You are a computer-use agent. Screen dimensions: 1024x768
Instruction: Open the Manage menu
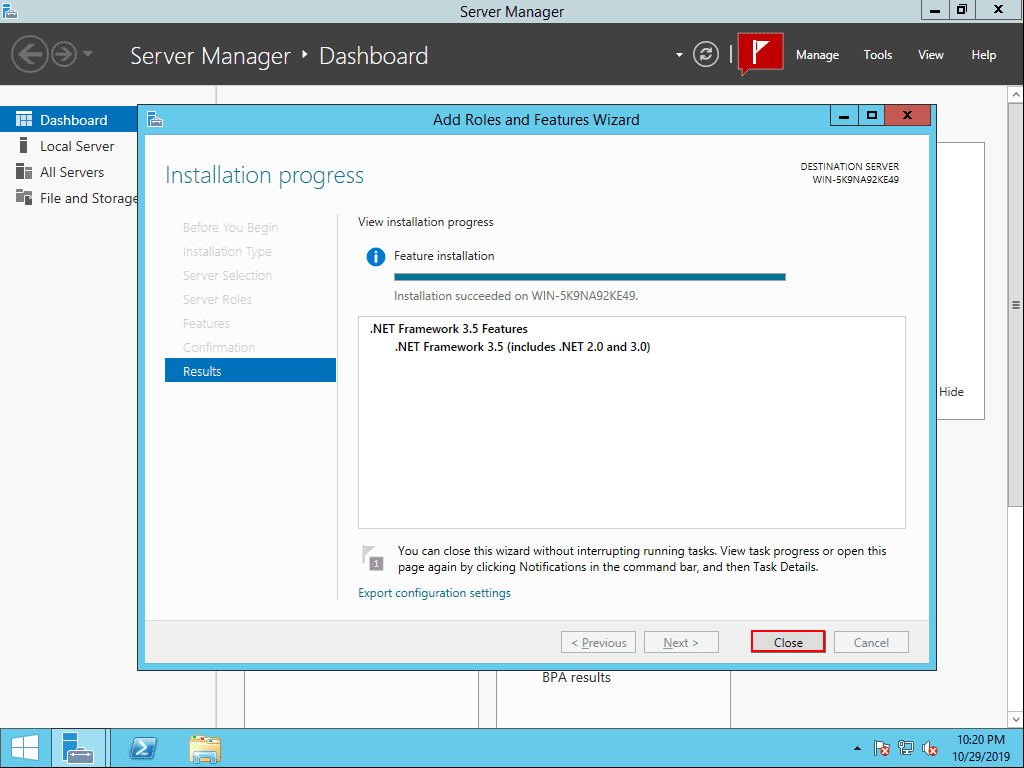817,55
